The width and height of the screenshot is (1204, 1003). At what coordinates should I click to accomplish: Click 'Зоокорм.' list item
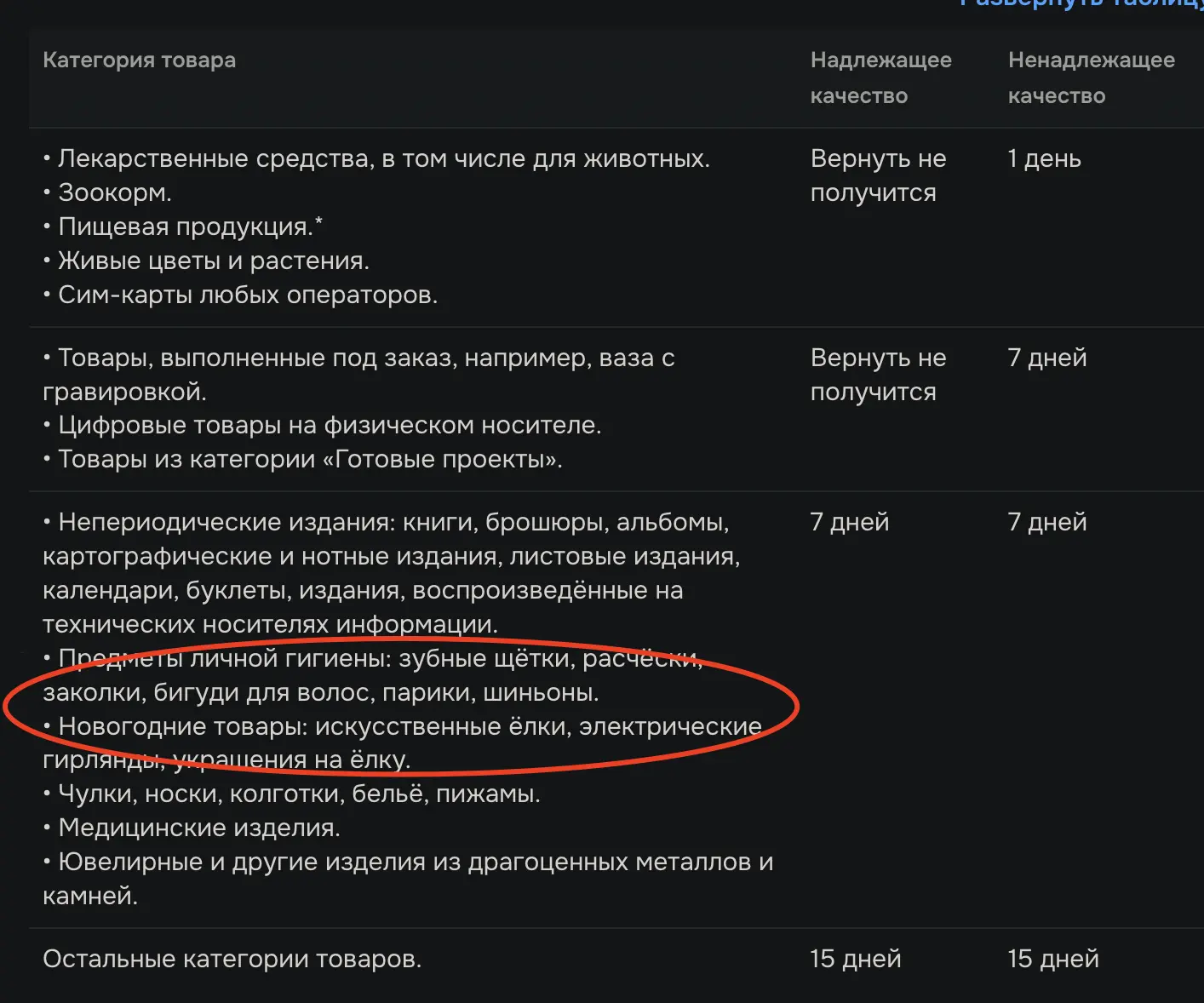coord(107,193)
